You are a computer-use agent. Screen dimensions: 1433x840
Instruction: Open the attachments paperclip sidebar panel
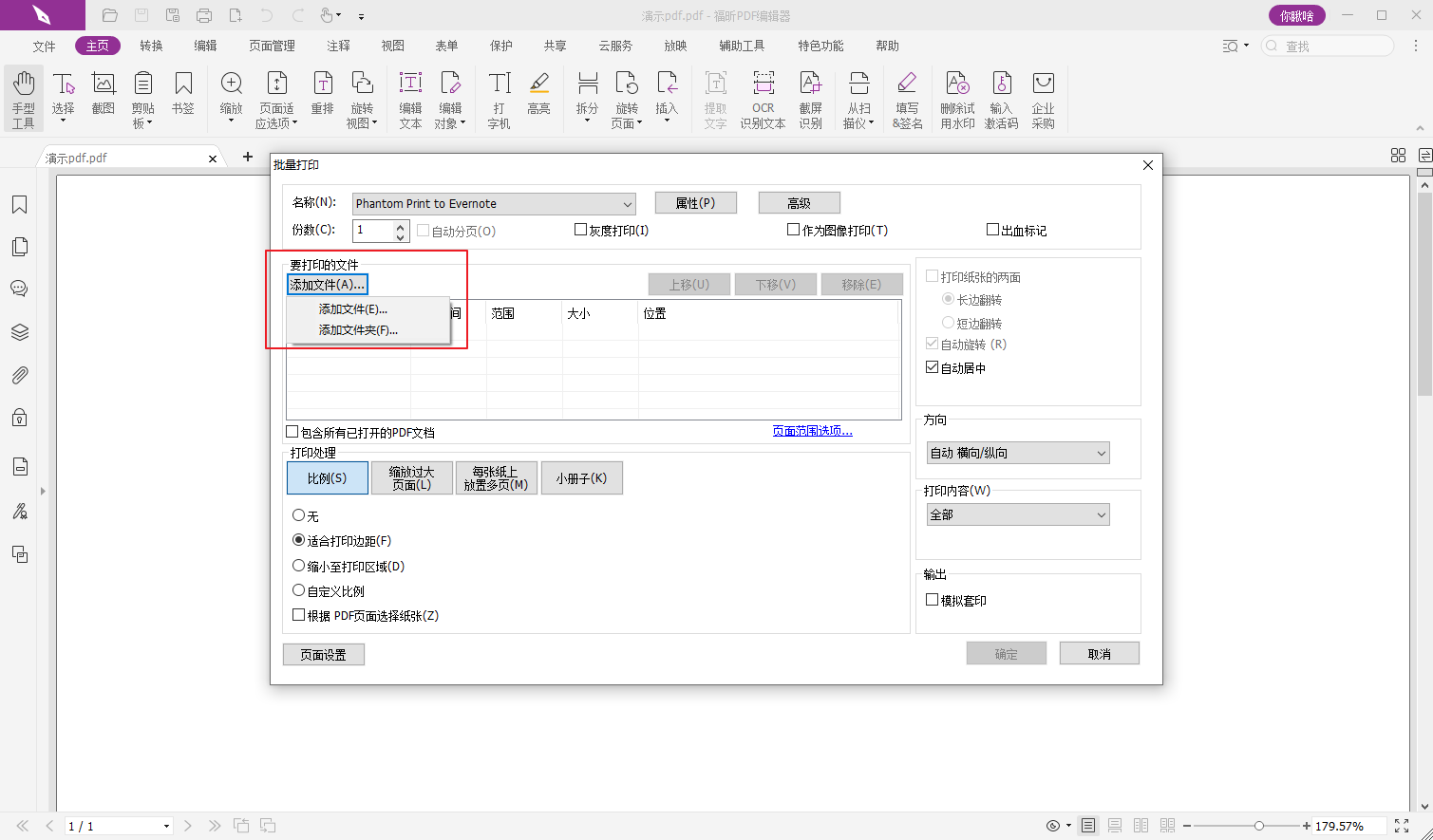click(x=19, y=376)
